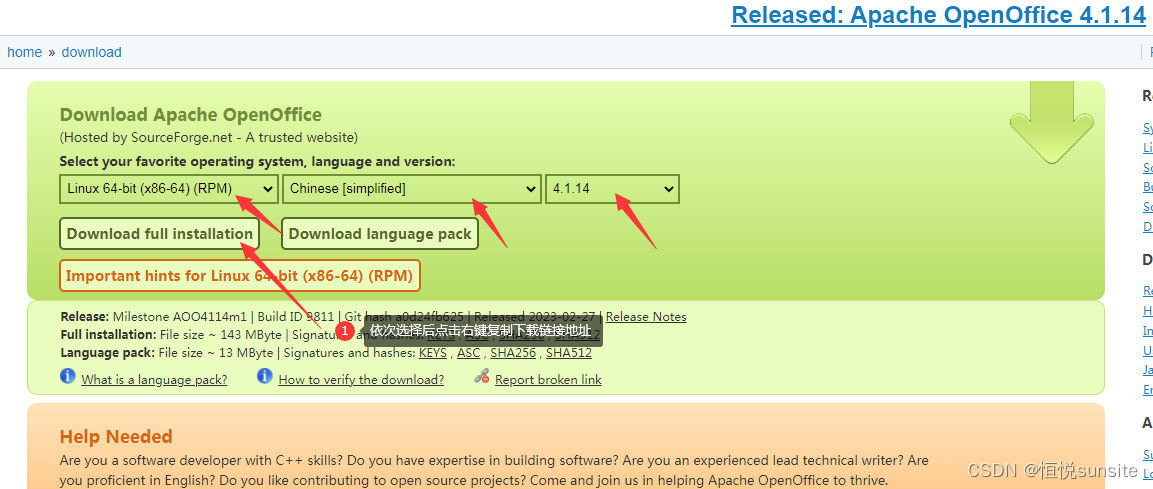
Task: Open the operating system dropdown showing Linux 64-bit RPM
Action: click(169, 189)
